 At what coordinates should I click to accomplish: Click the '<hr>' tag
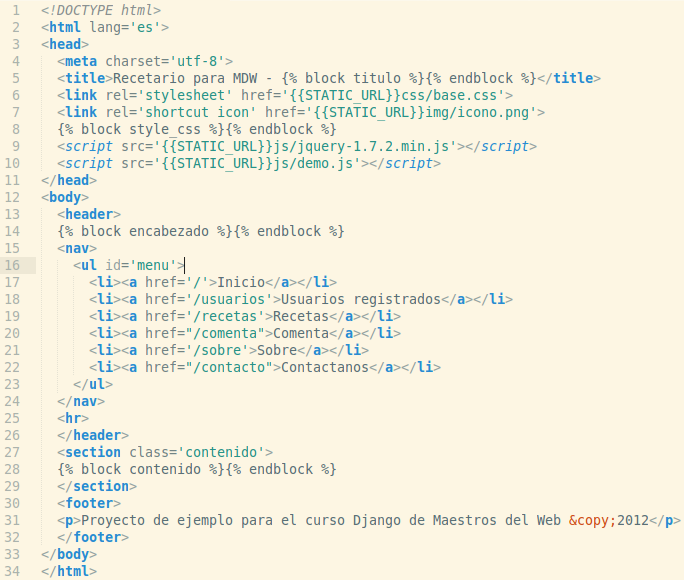point(73,418)
